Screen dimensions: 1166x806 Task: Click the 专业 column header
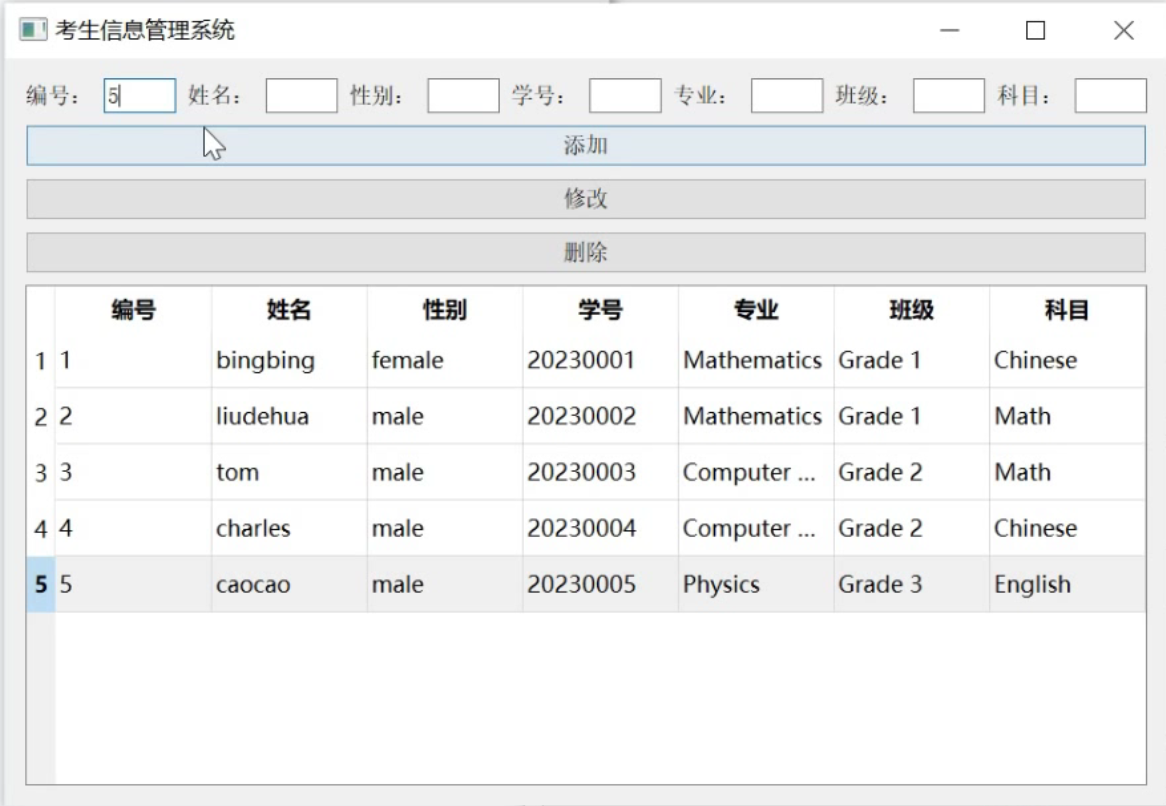pyautogui.click(x=756, y=309)
